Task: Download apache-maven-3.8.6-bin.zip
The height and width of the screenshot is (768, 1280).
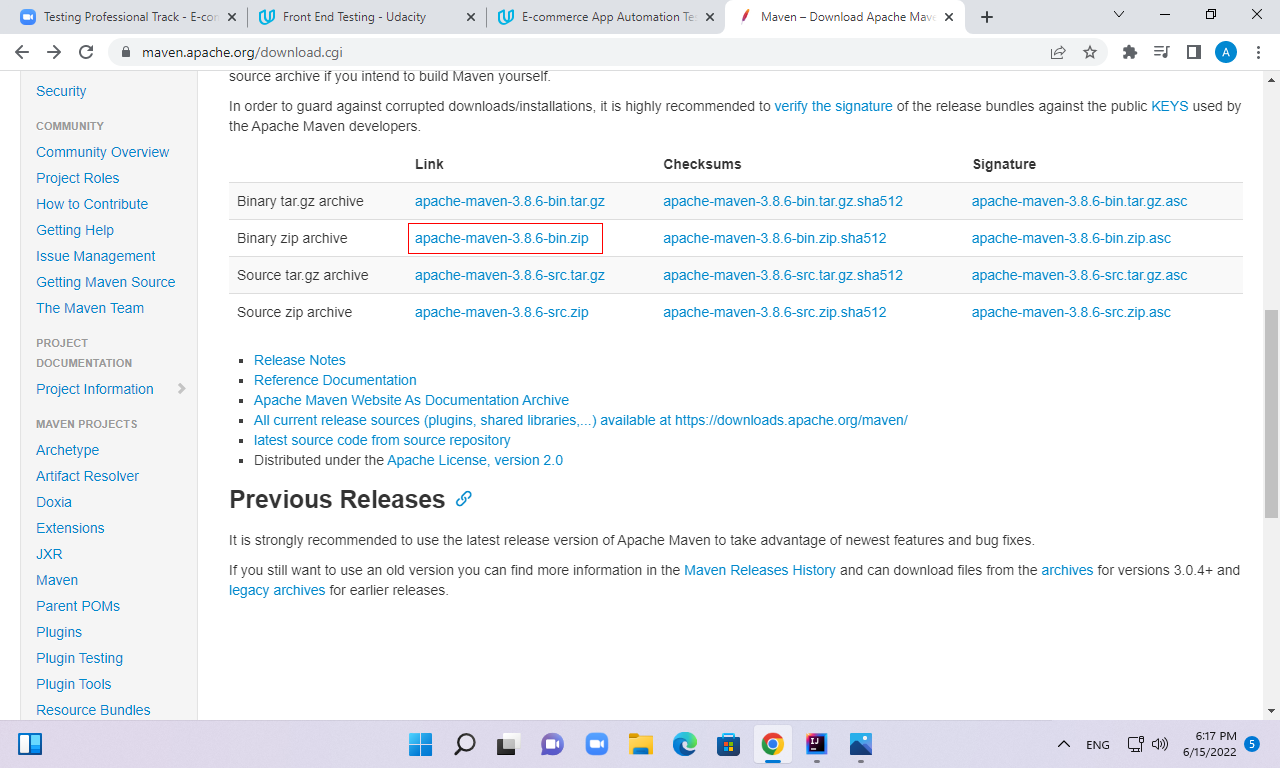Action: [x=501, y=238]
